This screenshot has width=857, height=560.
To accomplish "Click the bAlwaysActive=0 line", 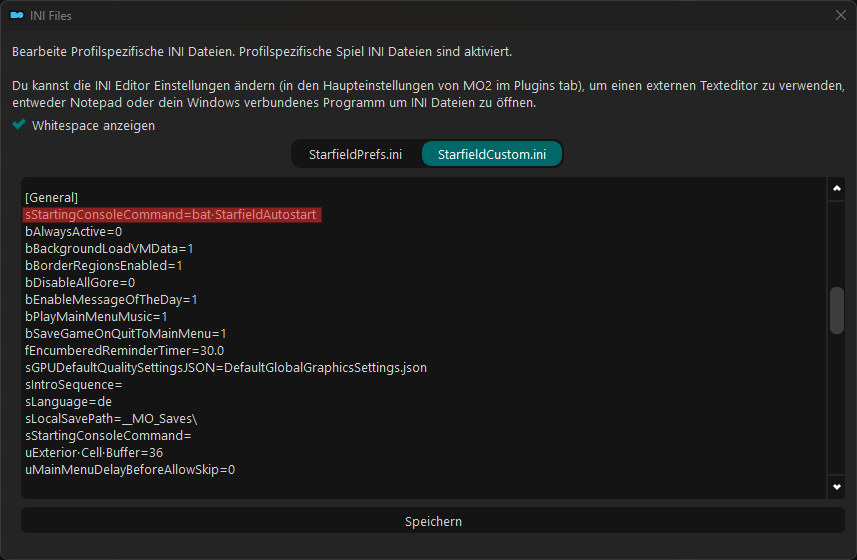I will click(x=73, y=232).
